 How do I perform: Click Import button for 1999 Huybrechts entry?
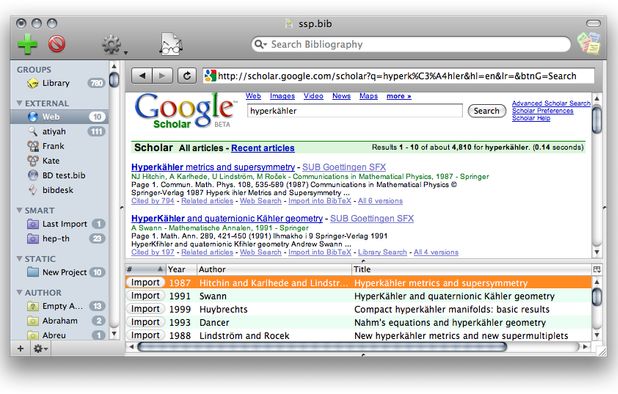[145, 309]
